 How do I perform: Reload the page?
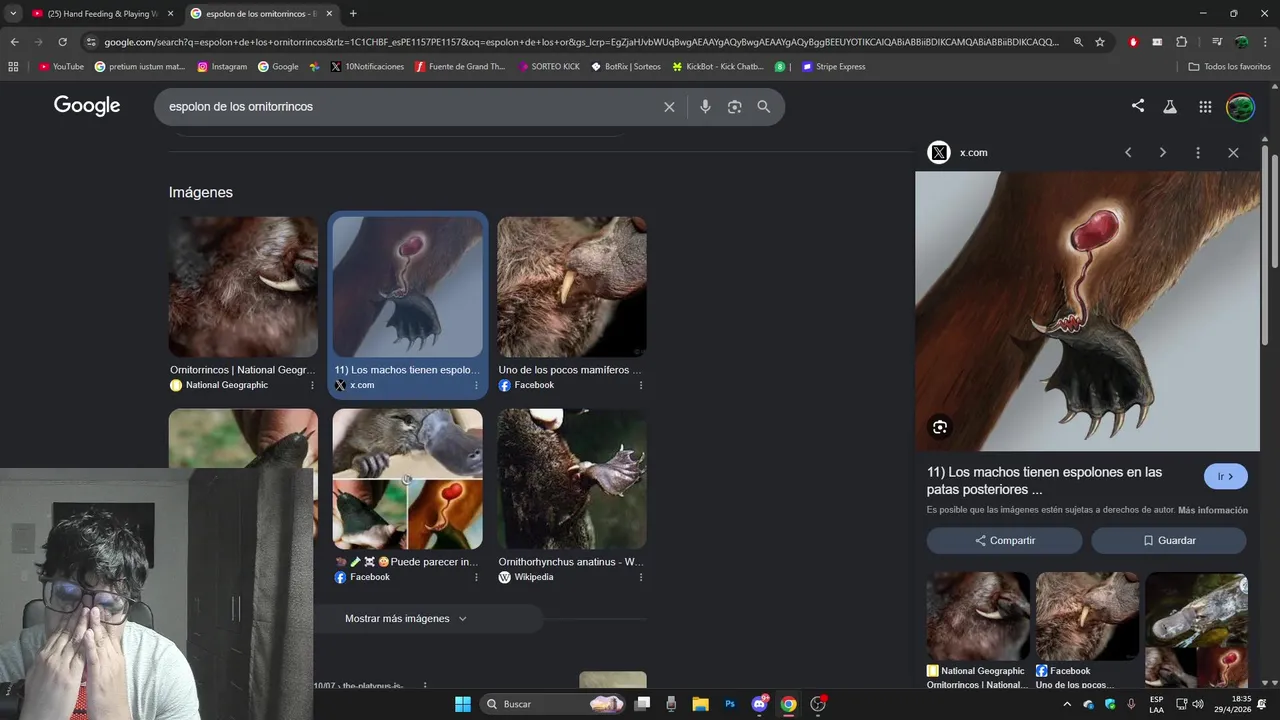click(62, 42)
